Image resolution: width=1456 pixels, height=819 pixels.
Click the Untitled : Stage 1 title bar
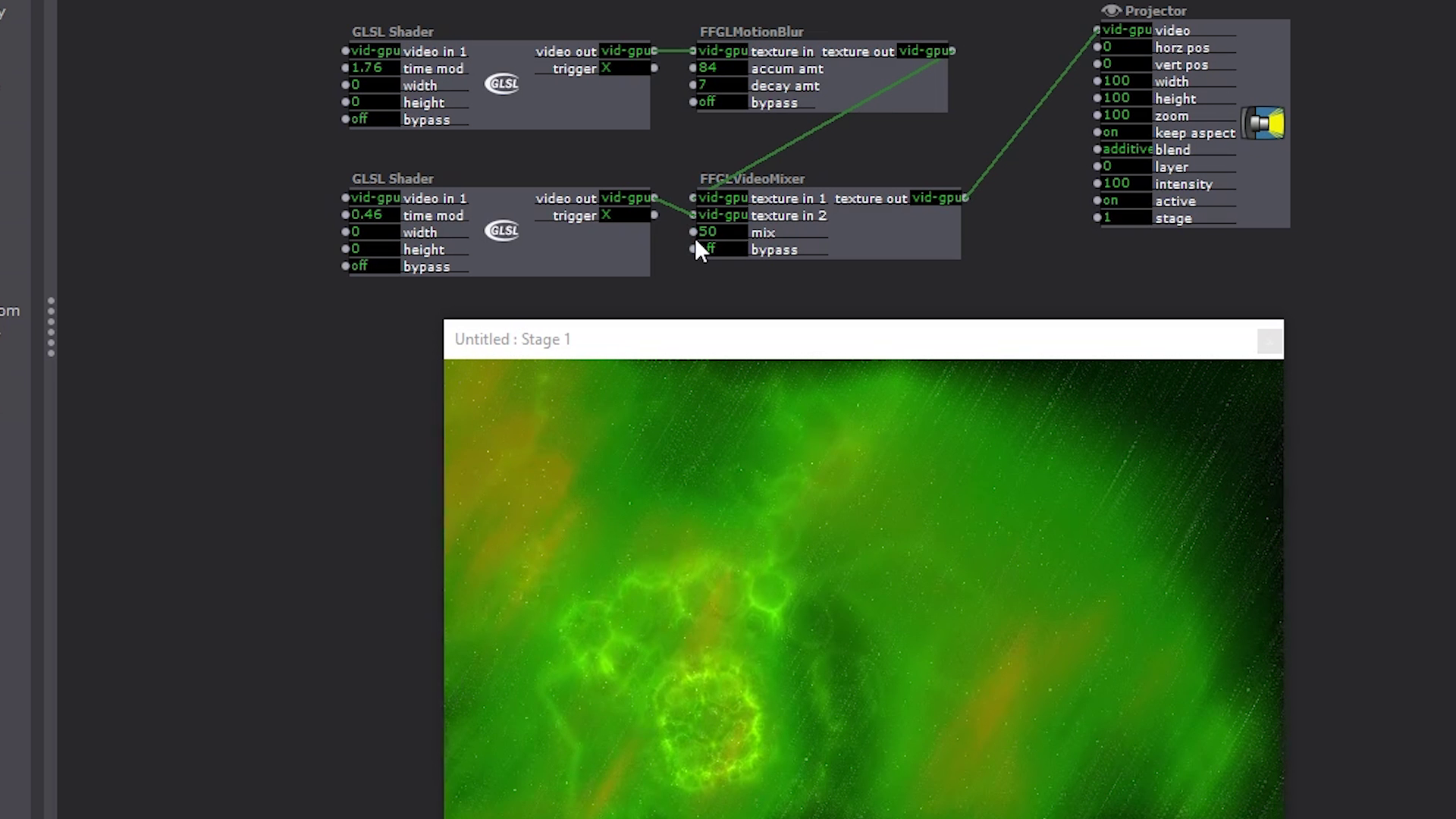tap(834, 339)
